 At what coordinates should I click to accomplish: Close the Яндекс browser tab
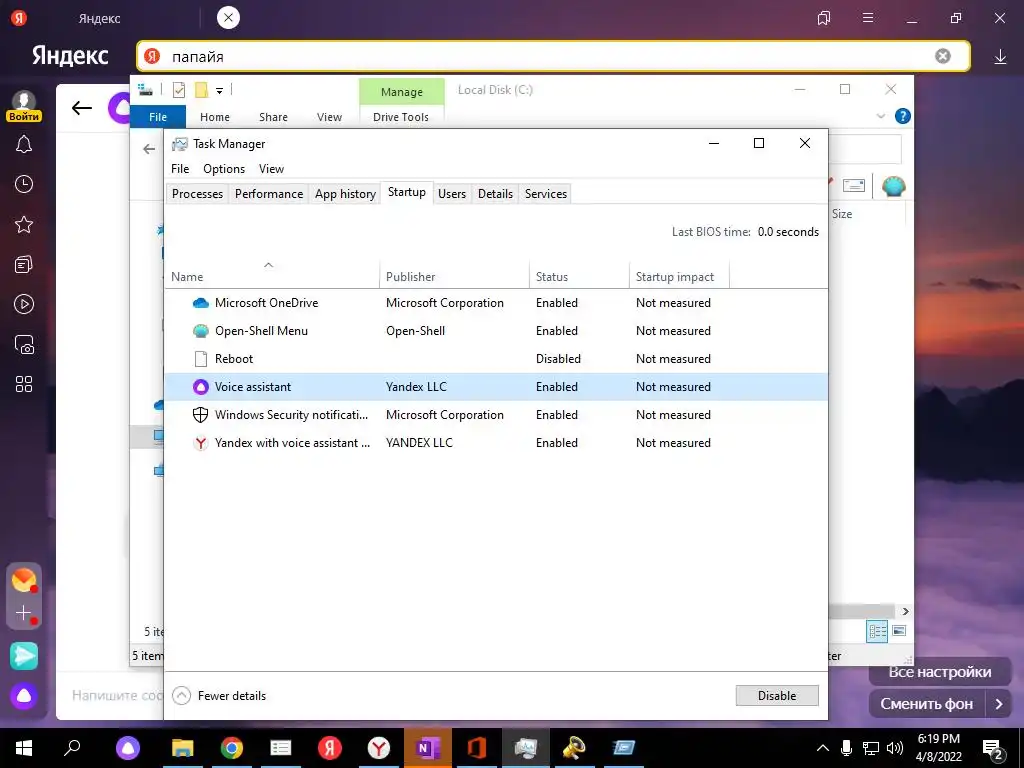(x=228, y=18)
